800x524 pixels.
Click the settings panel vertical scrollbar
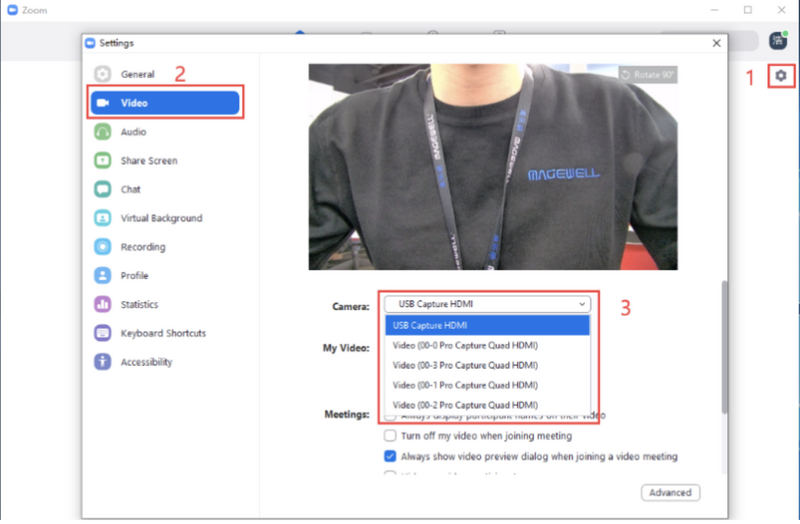pos(724,347)
